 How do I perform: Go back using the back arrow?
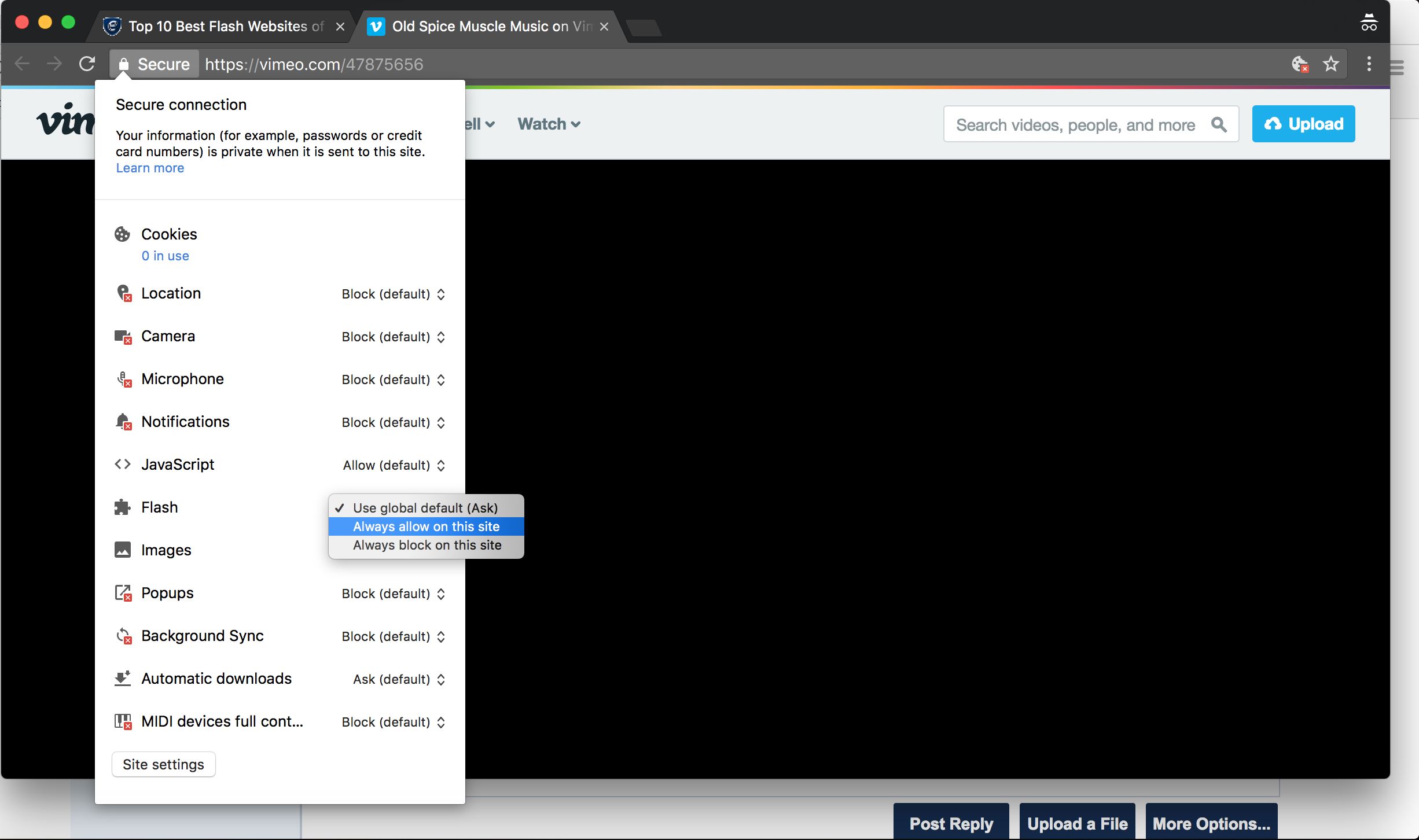coord(22,64)
